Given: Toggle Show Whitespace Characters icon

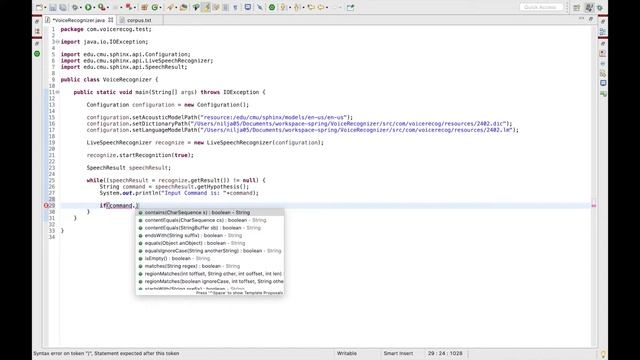Looking at the screenshot, I should pos(235,7).
